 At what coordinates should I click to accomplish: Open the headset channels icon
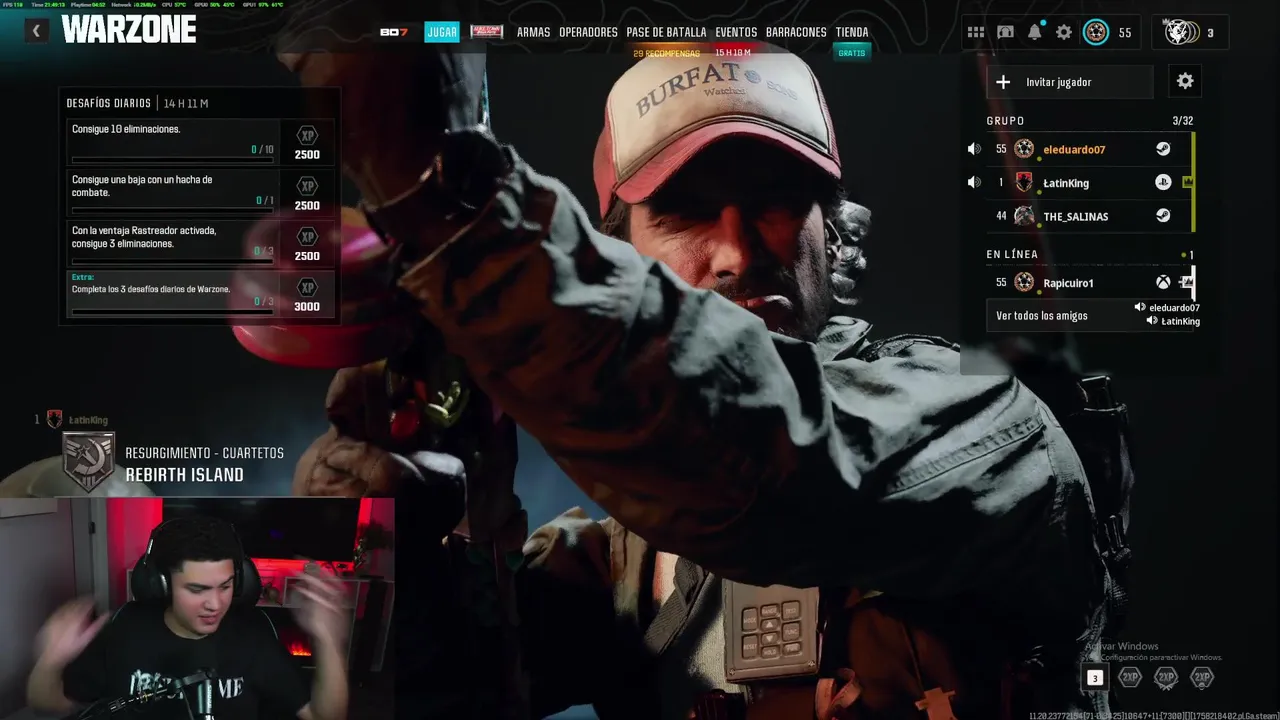[1005, 32]
